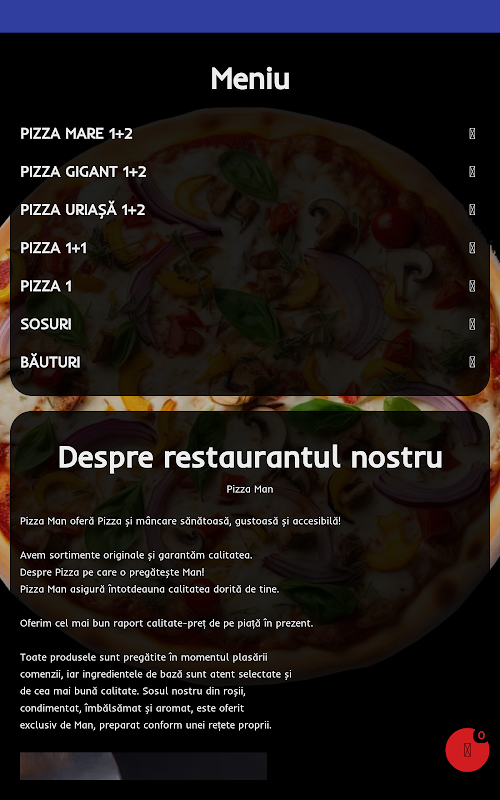500x800 pixels.
Task: Click the Despre restaurantul nostru heading
Action: [x=250, y=457]
